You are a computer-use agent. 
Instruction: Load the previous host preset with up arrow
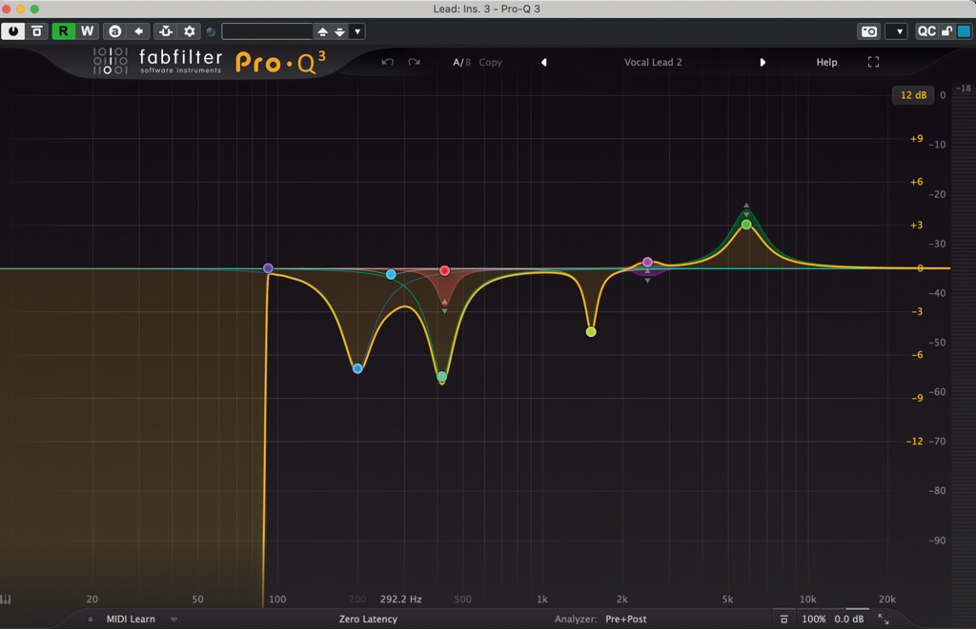tap(322, 31)
